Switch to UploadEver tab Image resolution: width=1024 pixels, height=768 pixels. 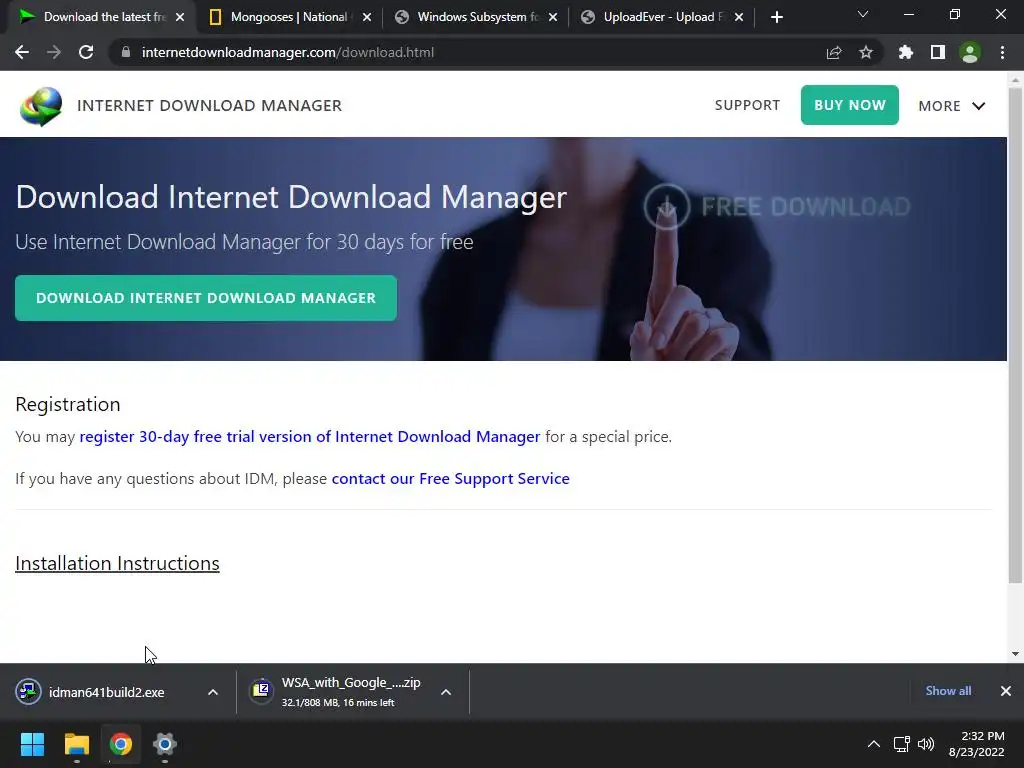[661, 17]
